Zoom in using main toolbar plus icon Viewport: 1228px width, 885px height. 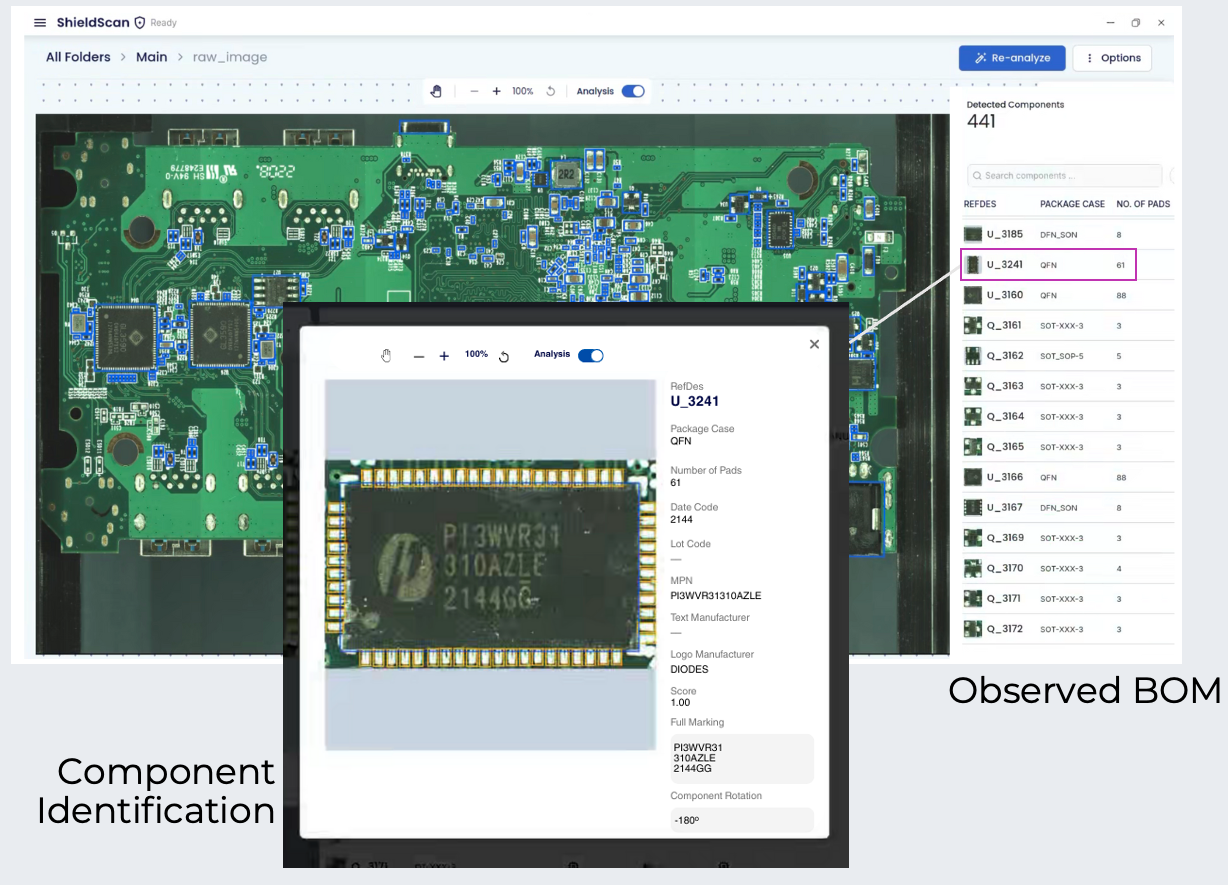496,91
